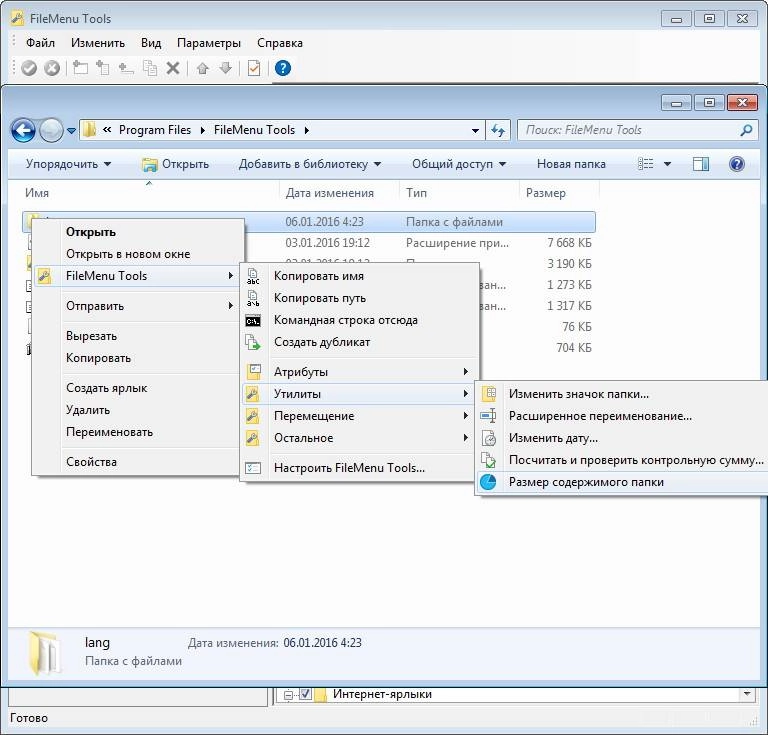This screenshot has width=768, height=735.
Task: Click the delete X toolbar icon
Action: [x=173, y=68]
